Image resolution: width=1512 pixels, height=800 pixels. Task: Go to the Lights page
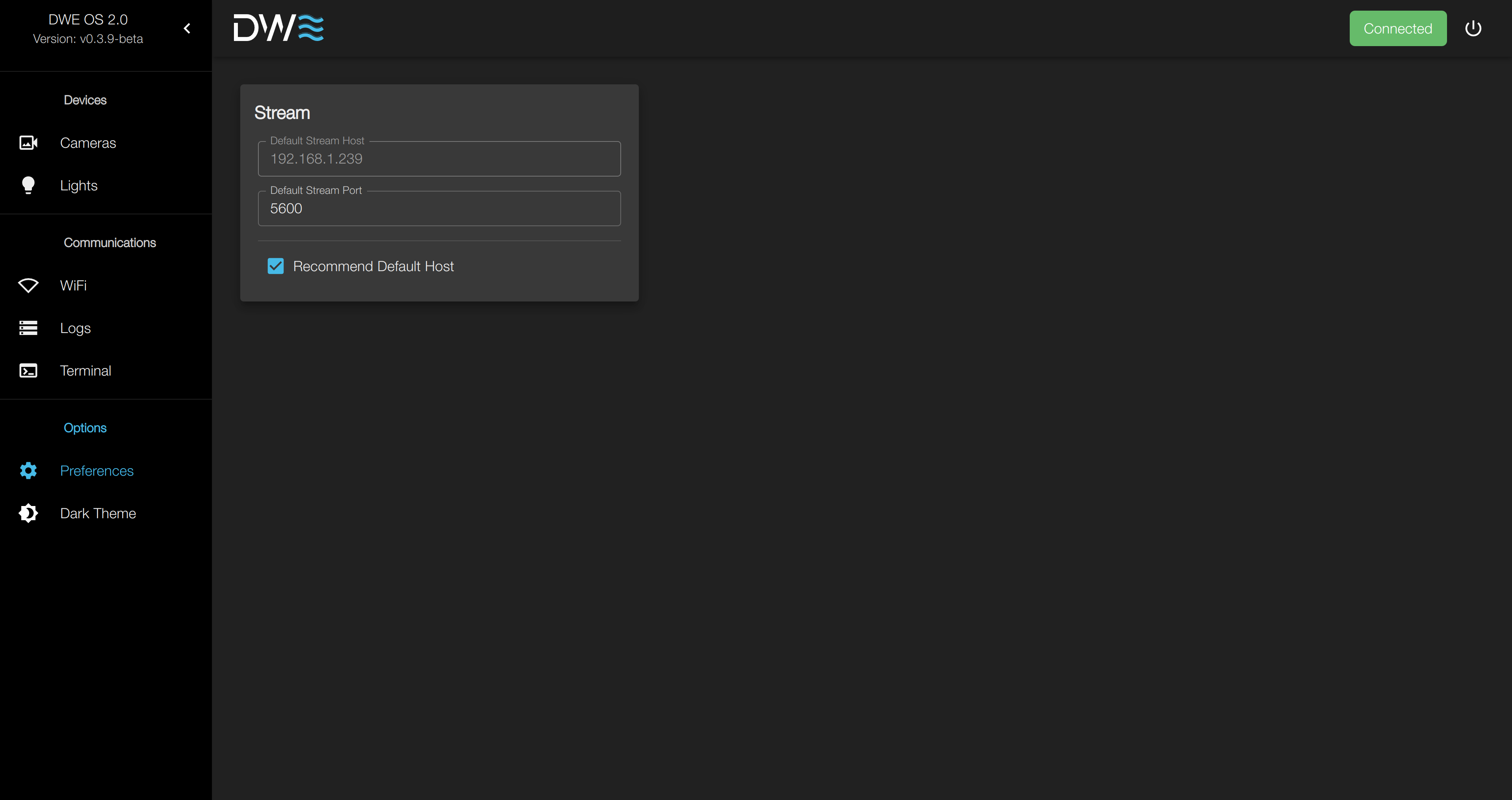click(79, 186)
